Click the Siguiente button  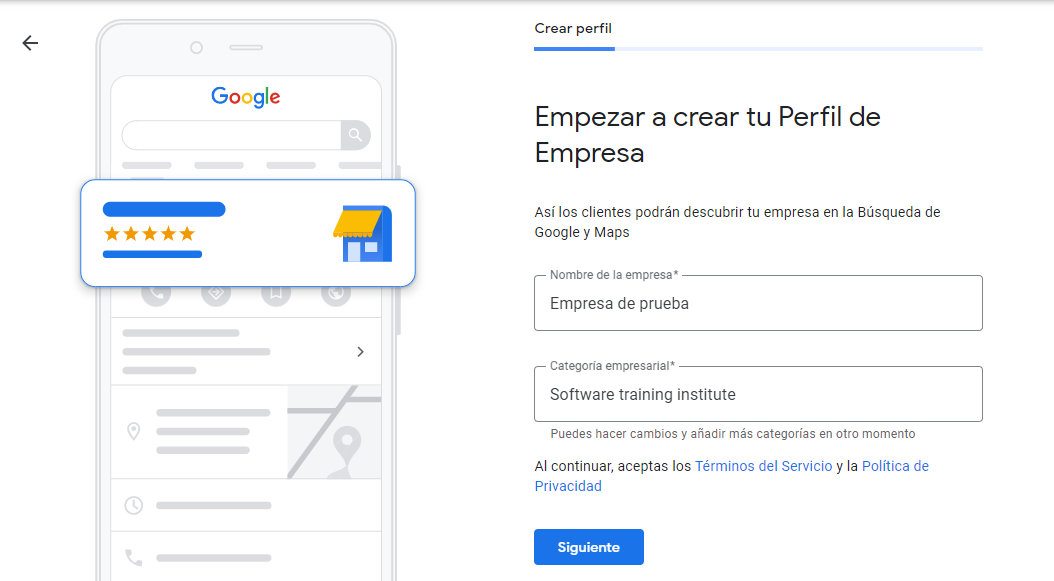[x=589, y=547]
